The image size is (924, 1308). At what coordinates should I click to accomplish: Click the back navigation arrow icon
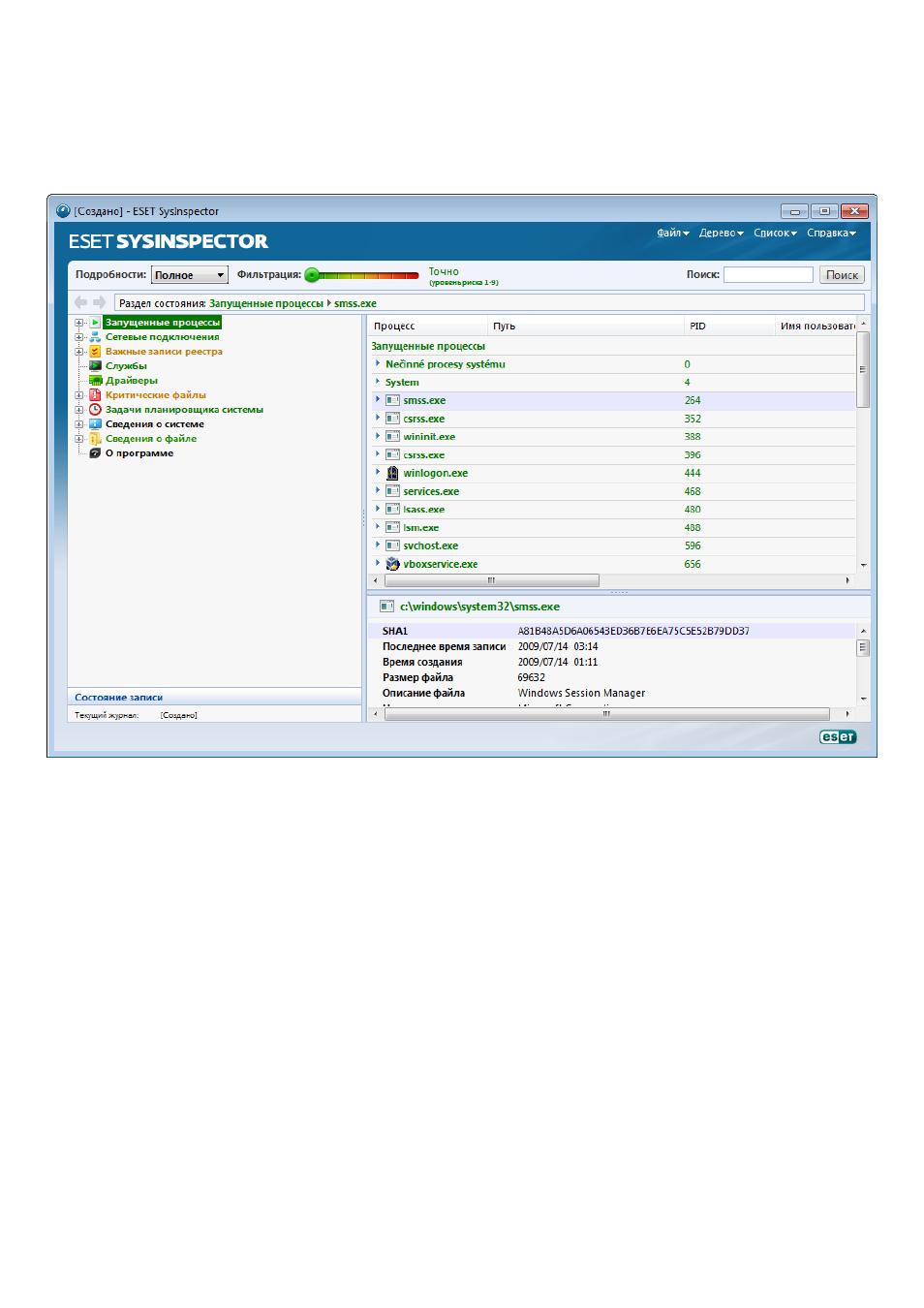click(x=80, y=302)
